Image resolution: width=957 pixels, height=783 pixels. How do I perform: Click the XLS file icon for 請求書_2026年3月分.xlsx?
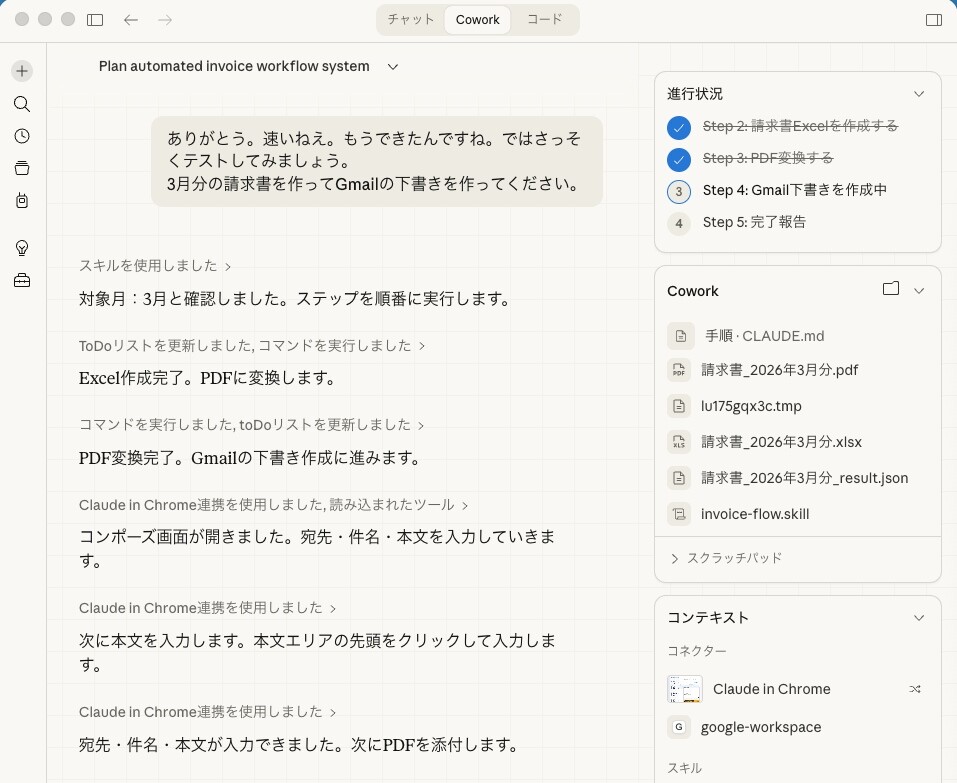click(679, 442)
